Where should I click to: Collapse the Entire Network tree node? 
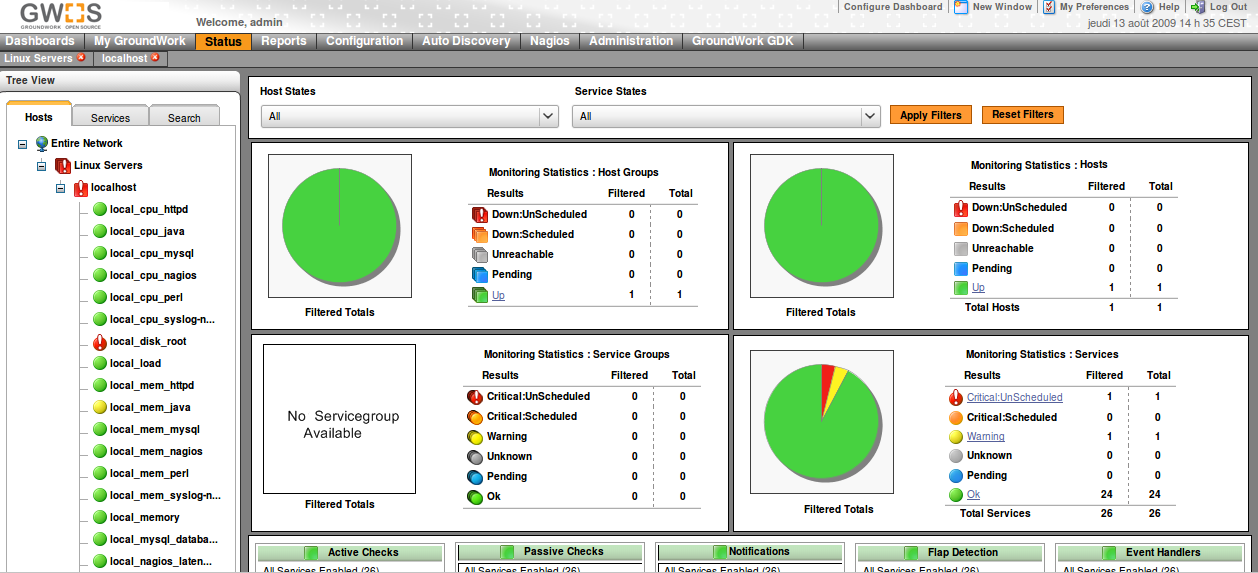tap(23, 144)
